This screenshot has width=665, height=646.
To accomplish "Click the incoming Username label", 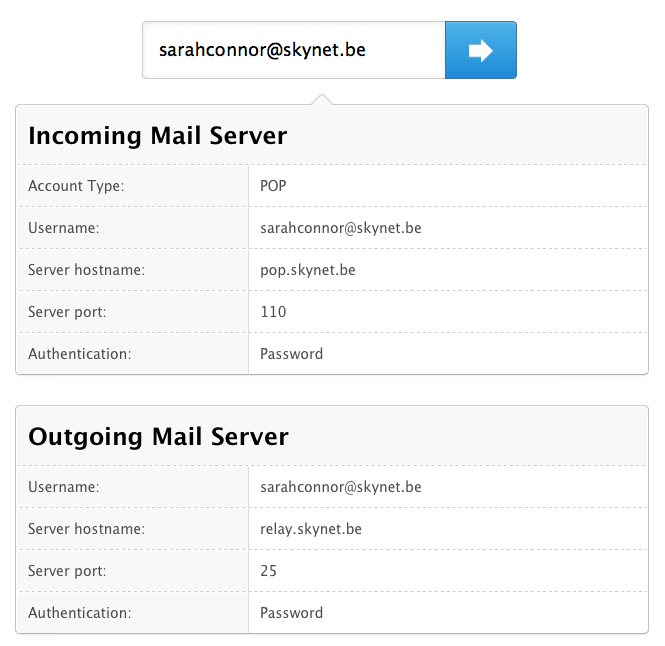I will point(64,228).
